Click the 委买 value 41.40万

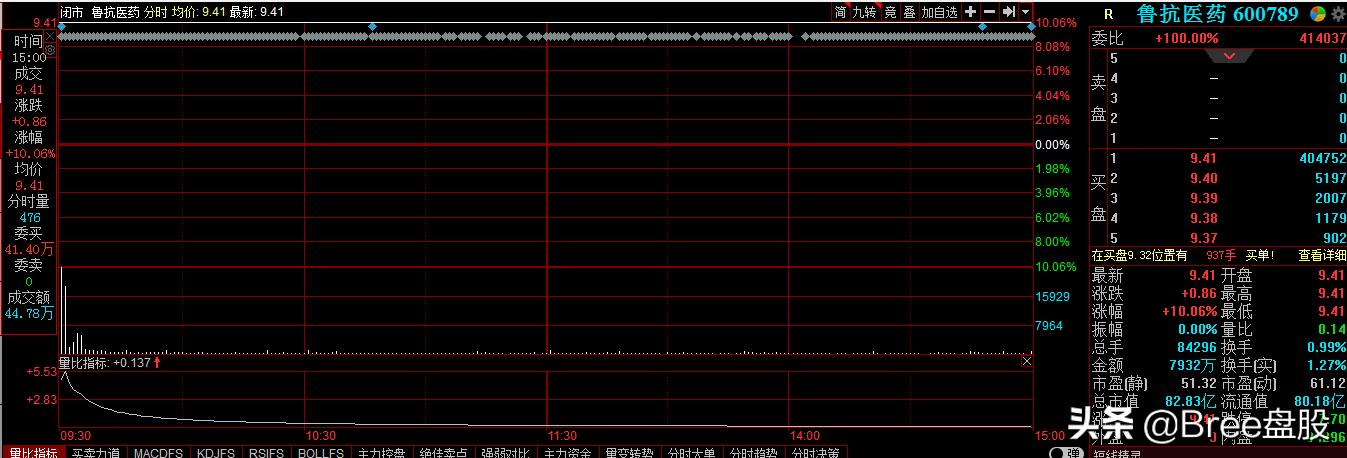[28, 249]
